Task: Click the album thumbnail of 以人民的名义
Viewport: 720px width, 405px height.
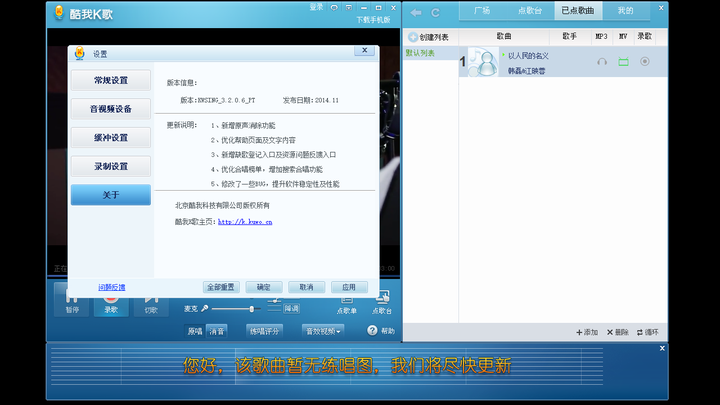Action: point(483,62)
